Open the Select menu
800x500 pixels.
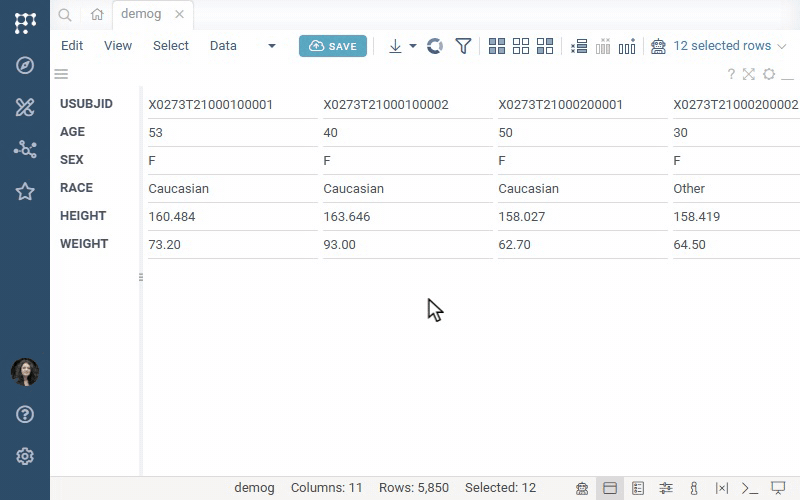[x=171, y=45]
